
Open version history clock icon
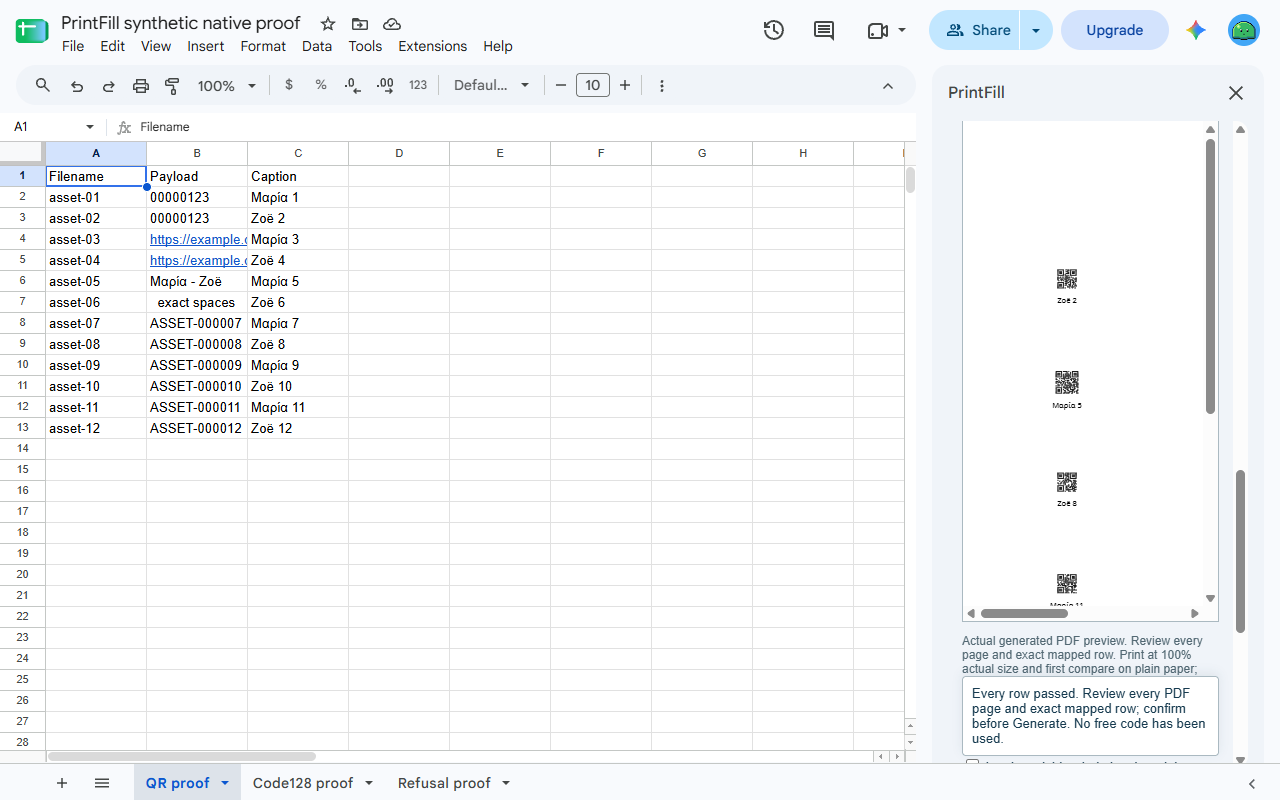point(773,30)
